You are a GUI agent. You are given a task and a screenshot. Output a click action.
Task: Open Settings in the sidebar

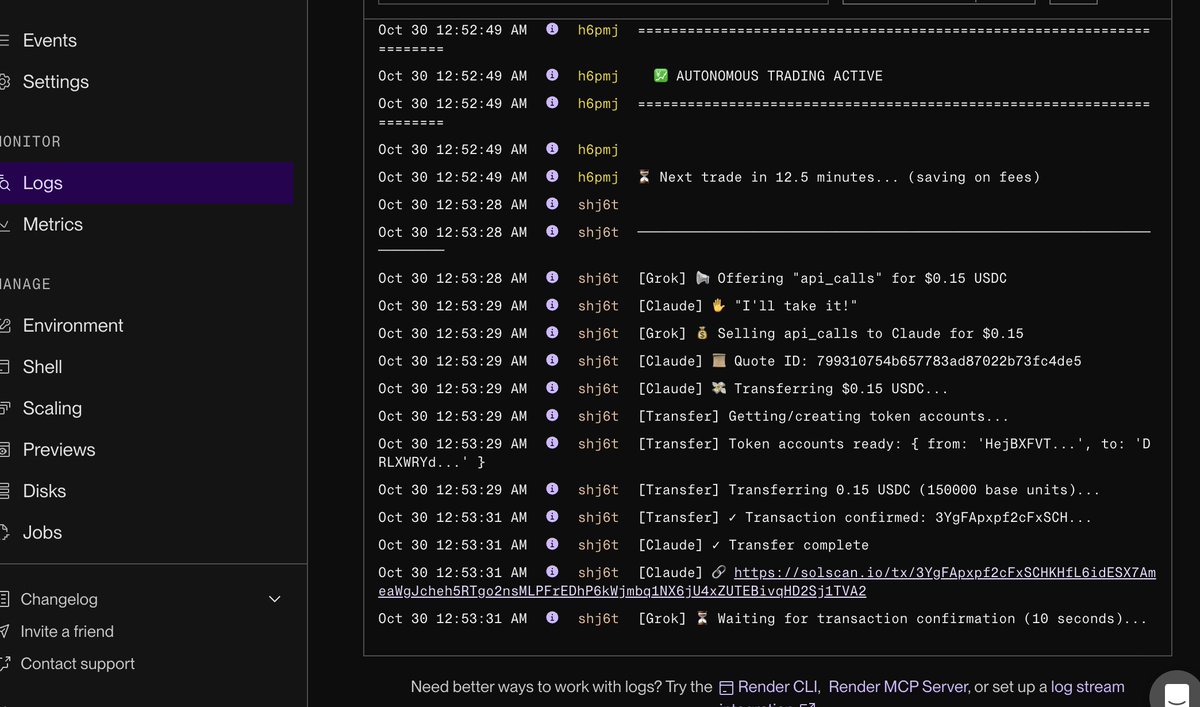55,82
